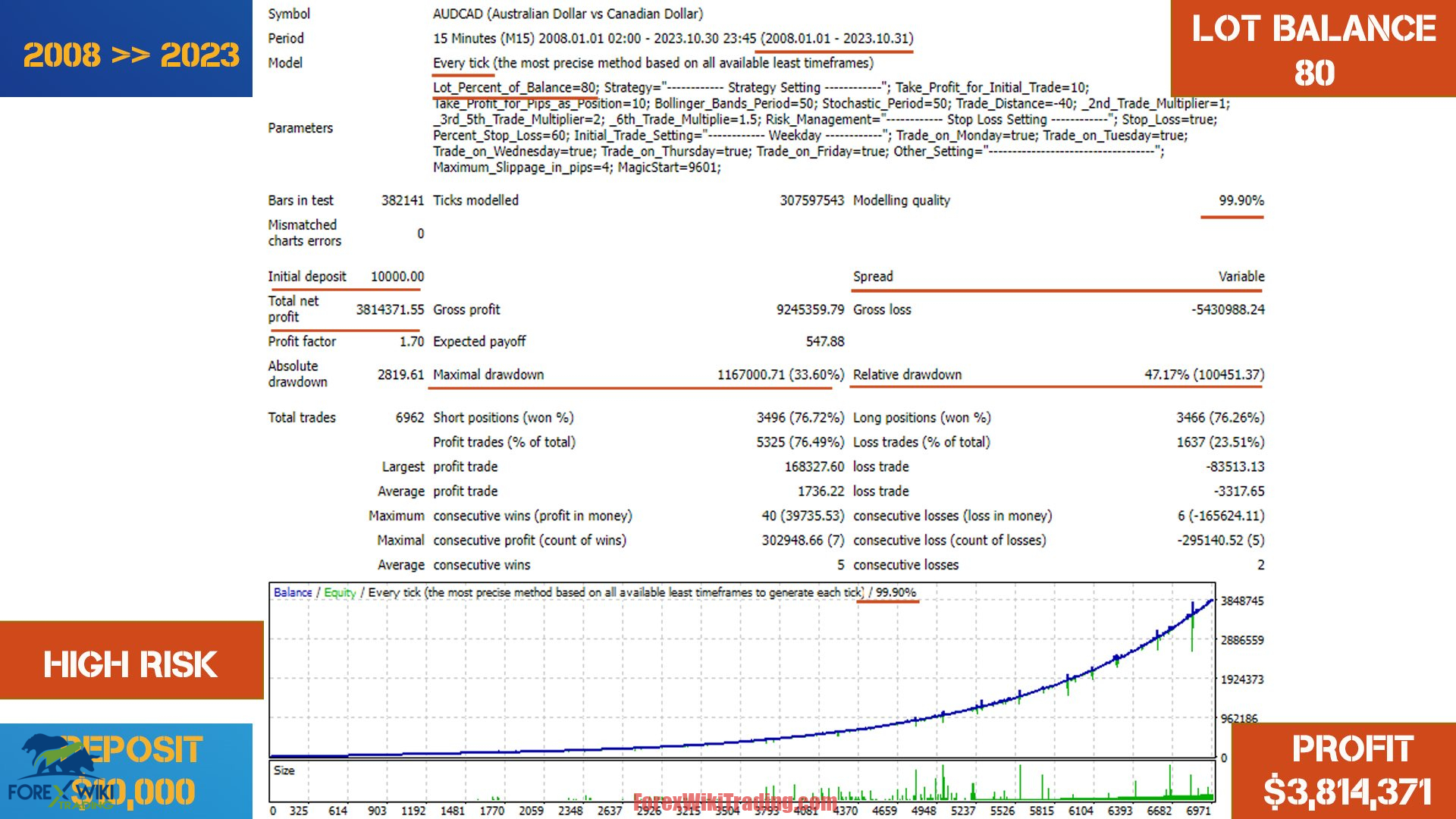Click the Initial deposit 10000.00 value
Viewport: 1456px width, 819px height.
point(397,277)
